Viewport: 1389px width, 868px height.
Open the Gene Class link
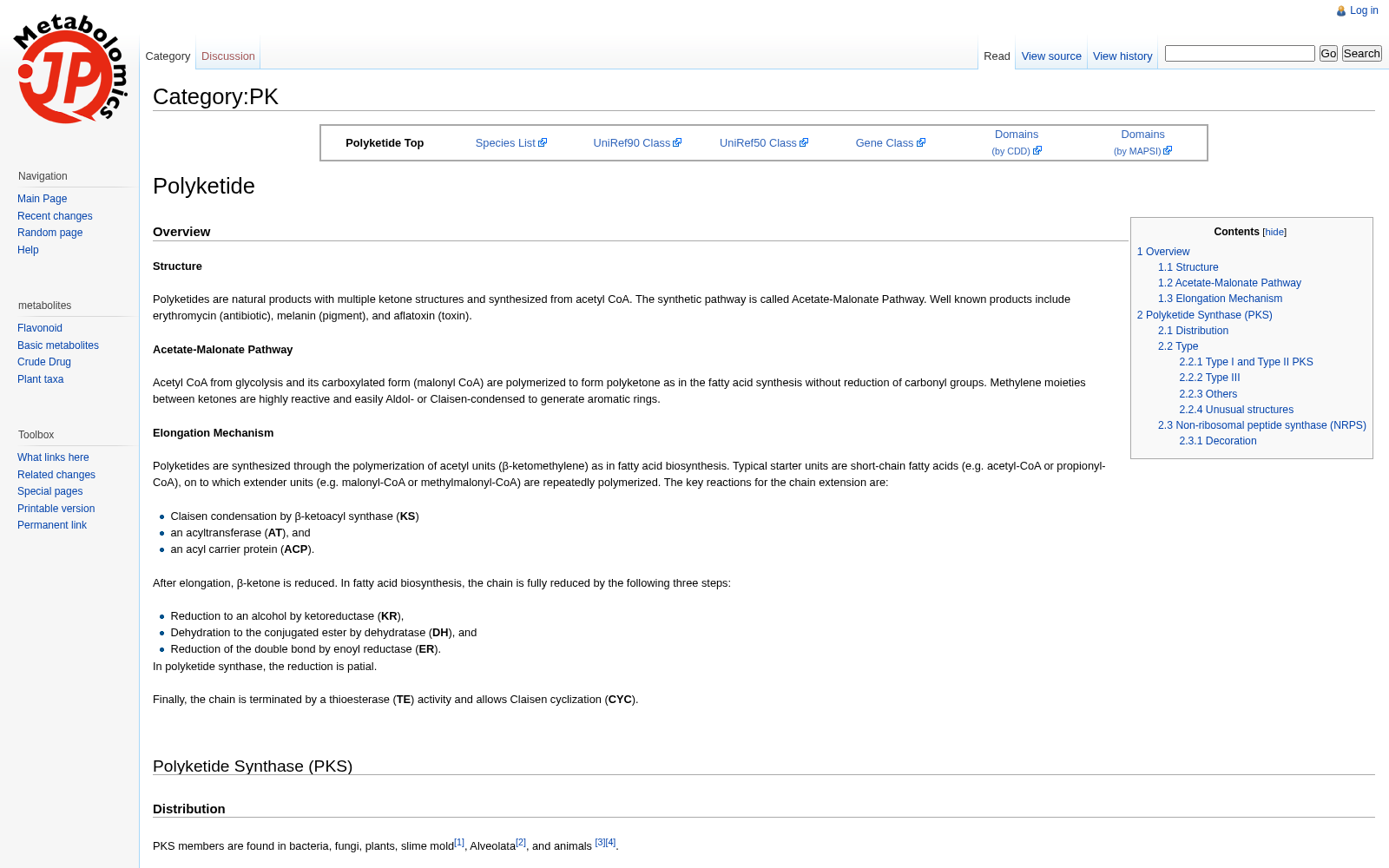tap(885, 143)
